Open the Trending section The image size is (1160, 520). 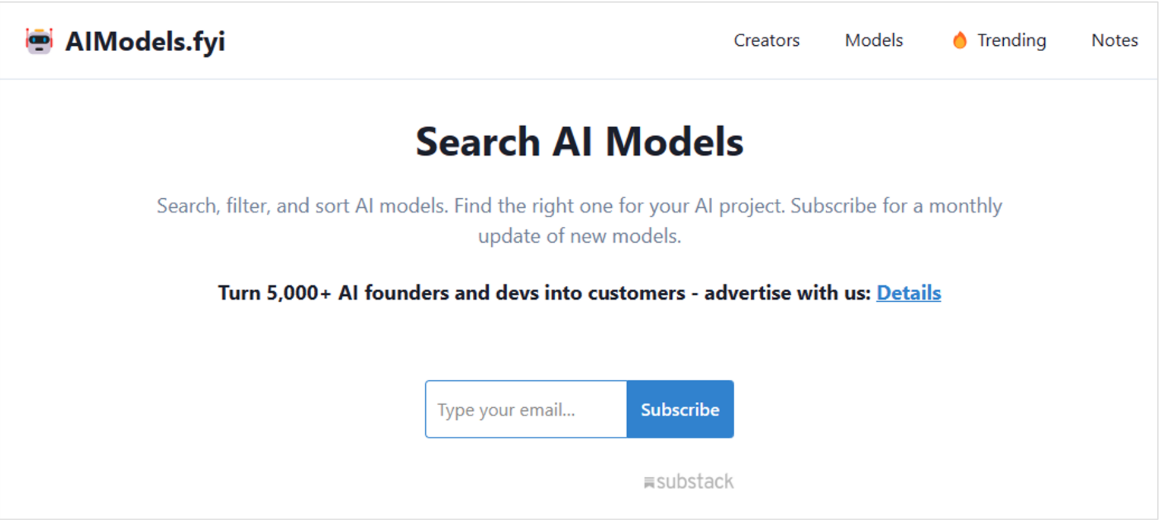coord(1011,41)
